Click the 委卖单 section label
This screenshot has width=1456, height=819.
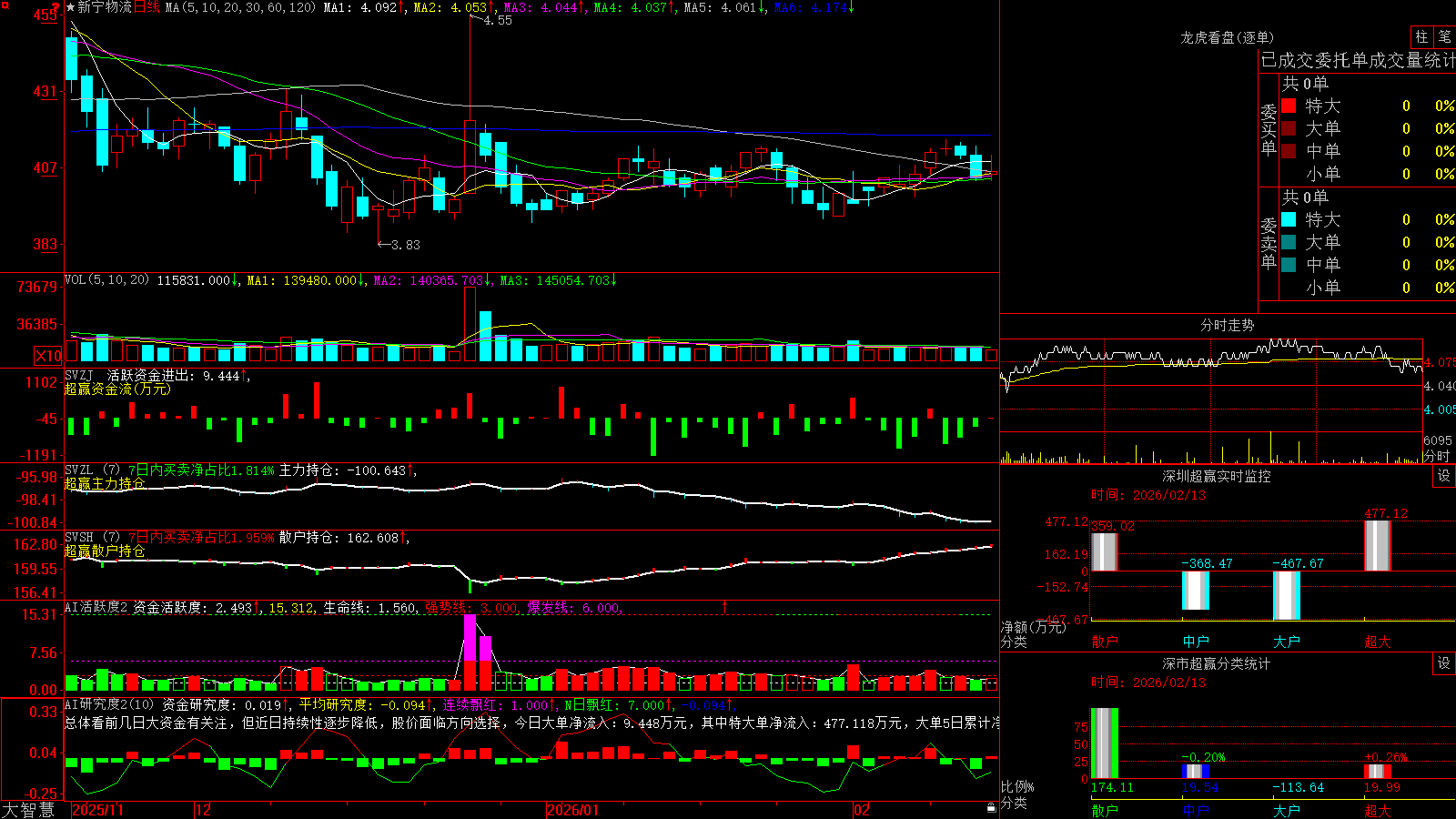coord(1269,243)
